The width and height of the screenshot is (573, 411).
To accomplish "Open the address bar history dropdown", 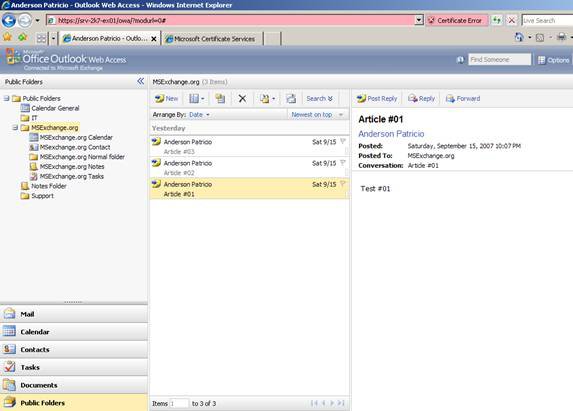I will (419, 20).
